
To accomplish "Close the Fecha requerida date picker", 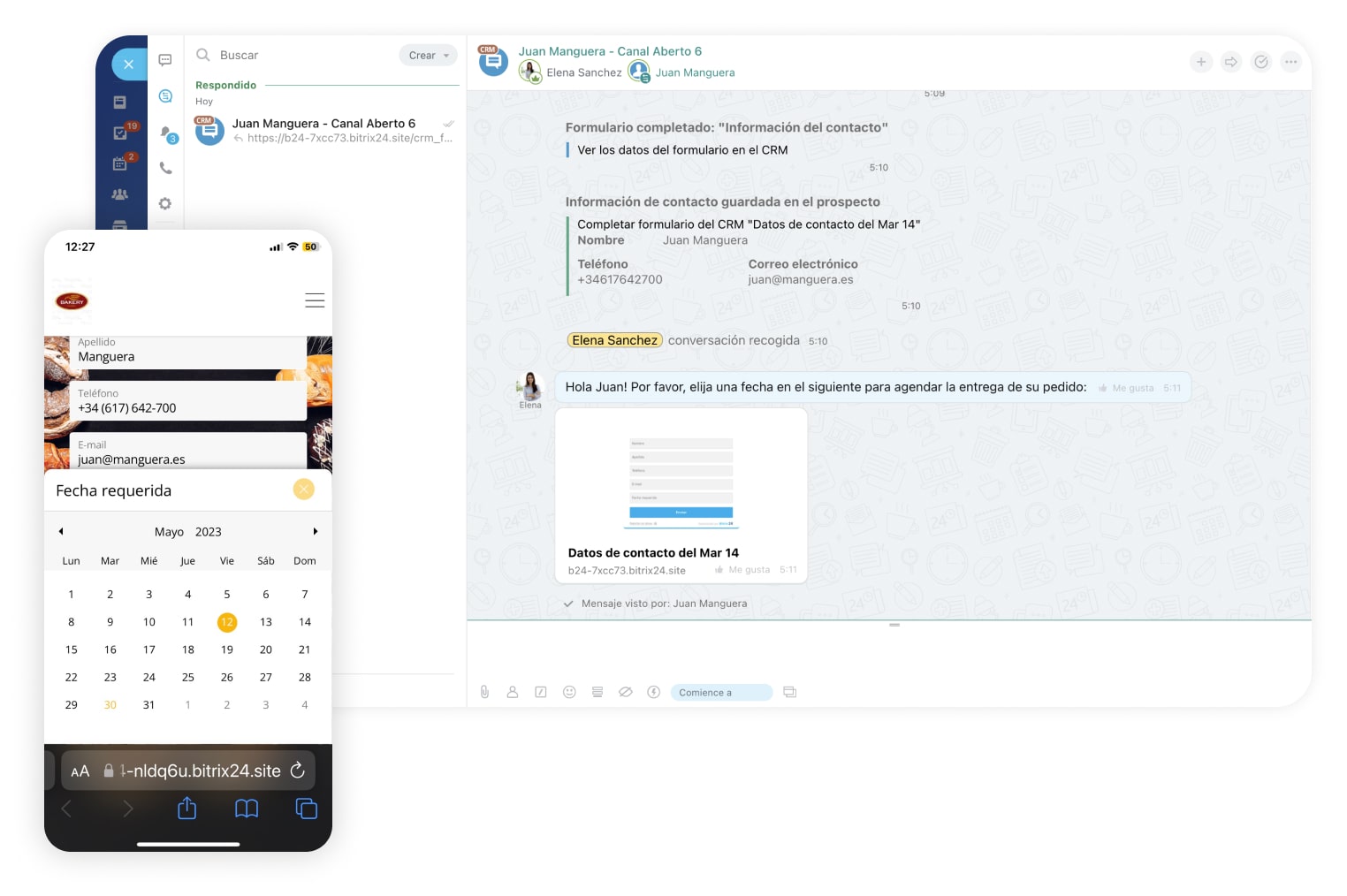I will pyautogui.click(x=303, y=490).
